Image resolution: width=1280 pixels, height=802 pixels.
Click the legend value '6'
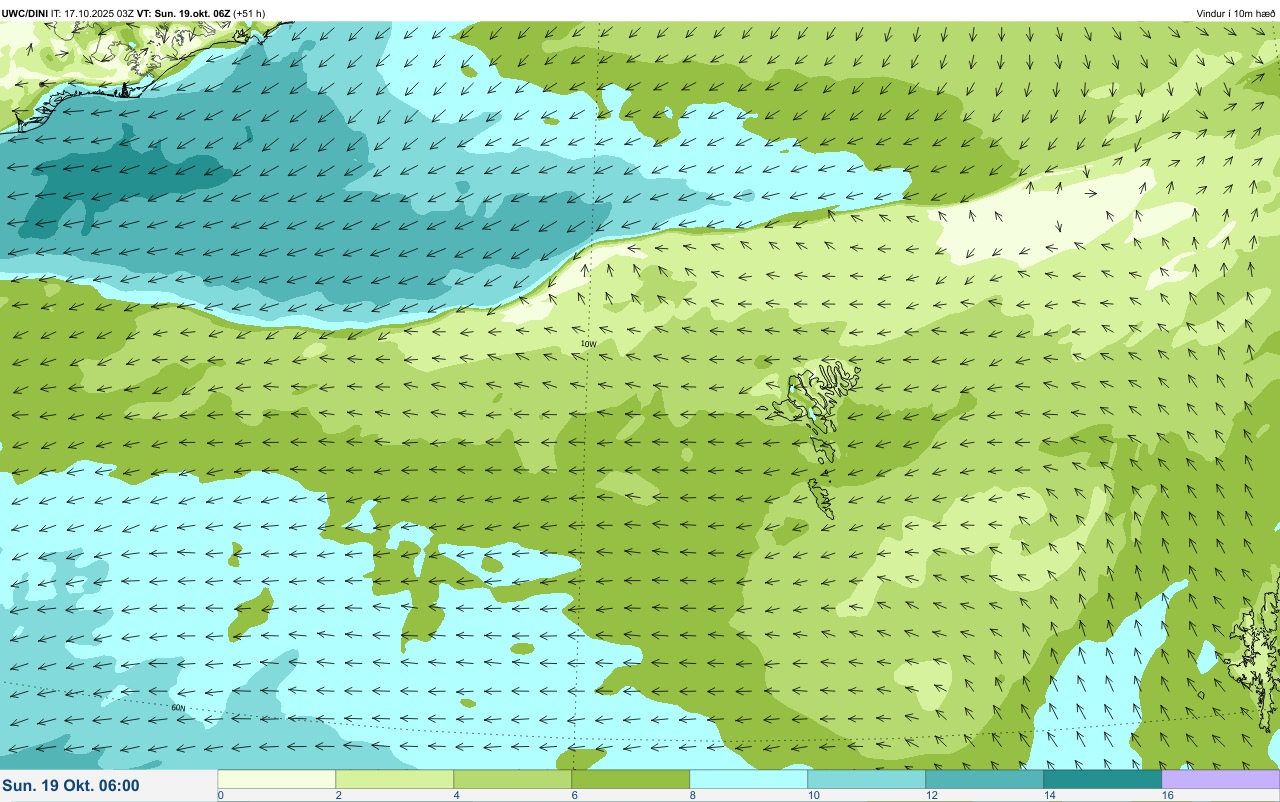pos(574,795)
